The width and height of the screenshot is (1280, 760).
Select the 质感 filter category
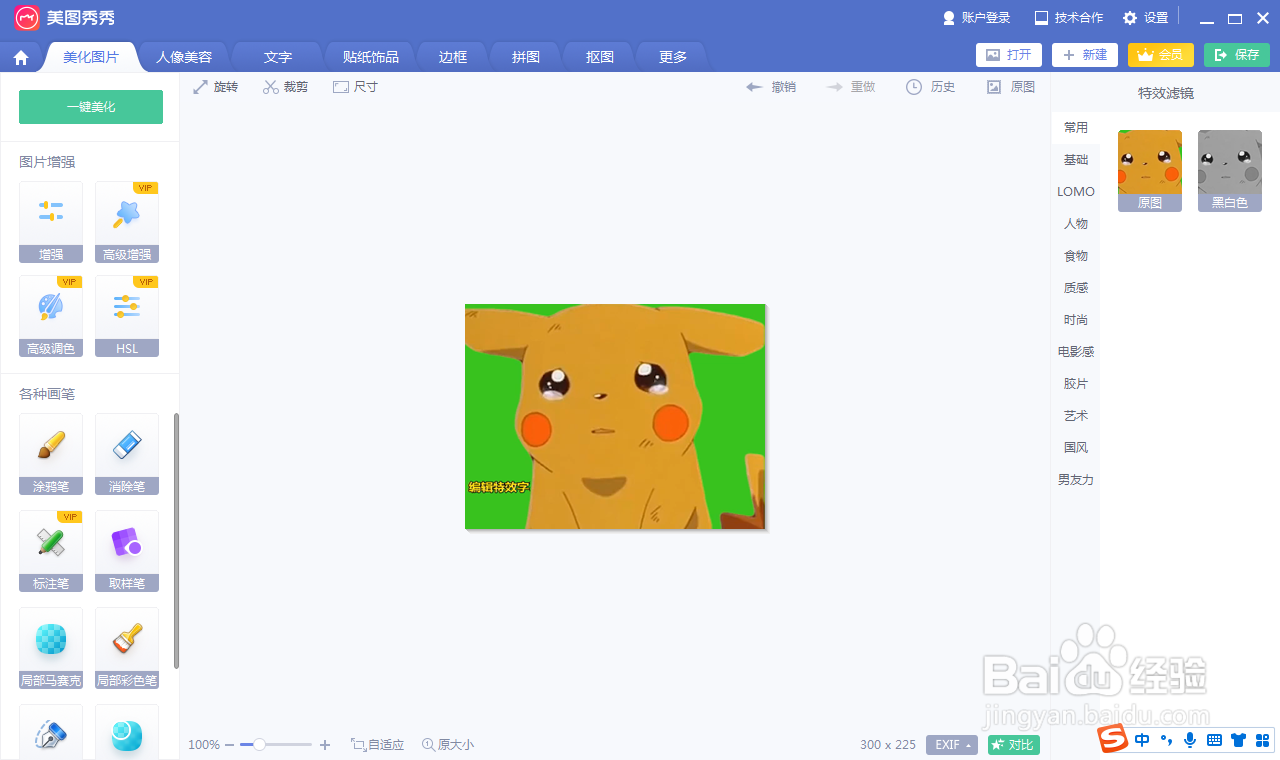coord(1076,288)
